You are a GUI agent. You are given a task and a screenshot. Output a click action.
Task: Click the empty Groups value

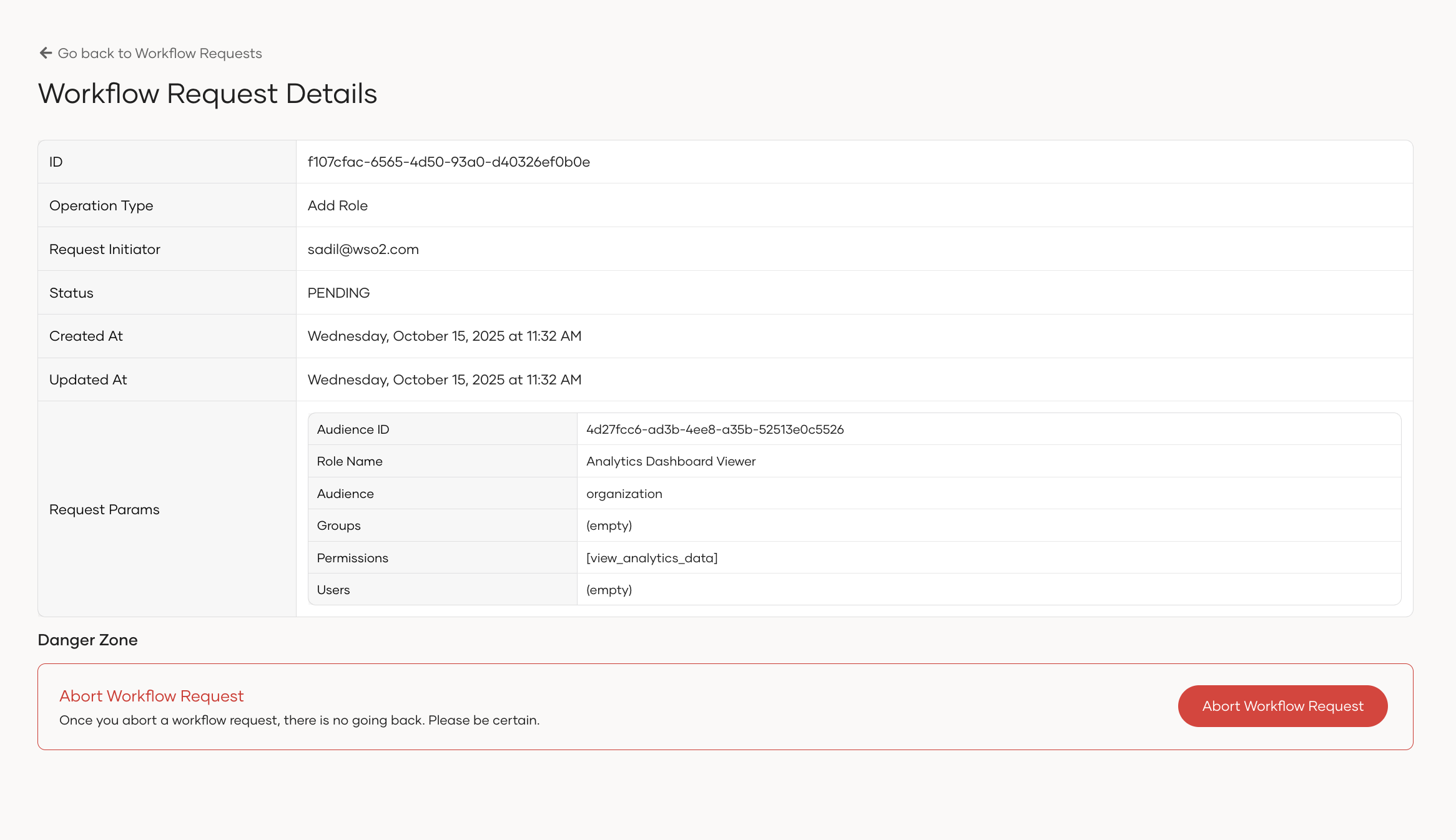tap(609, 526)
